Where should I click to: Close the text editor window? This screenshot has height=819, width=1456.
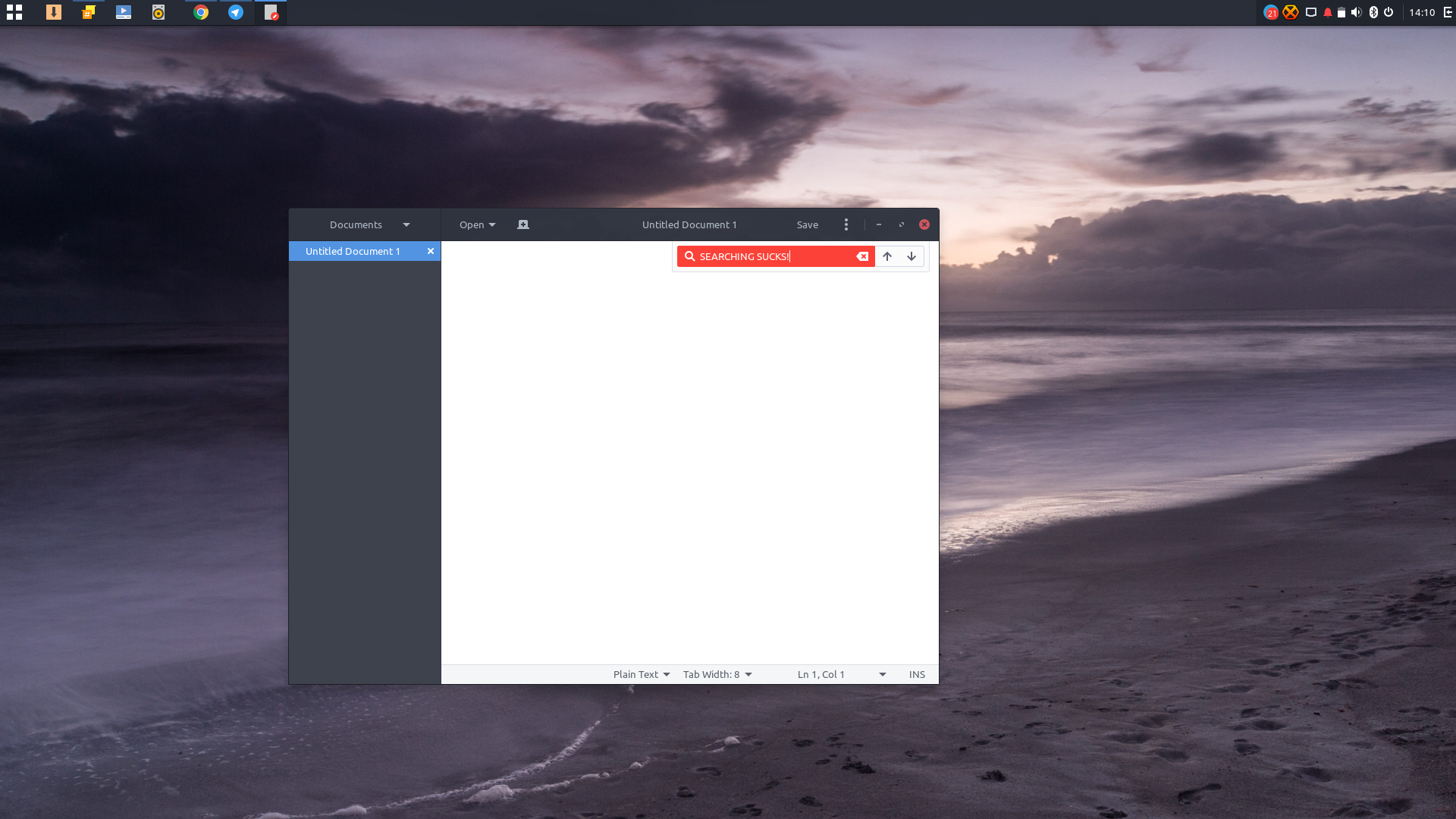tap(924, 224)
